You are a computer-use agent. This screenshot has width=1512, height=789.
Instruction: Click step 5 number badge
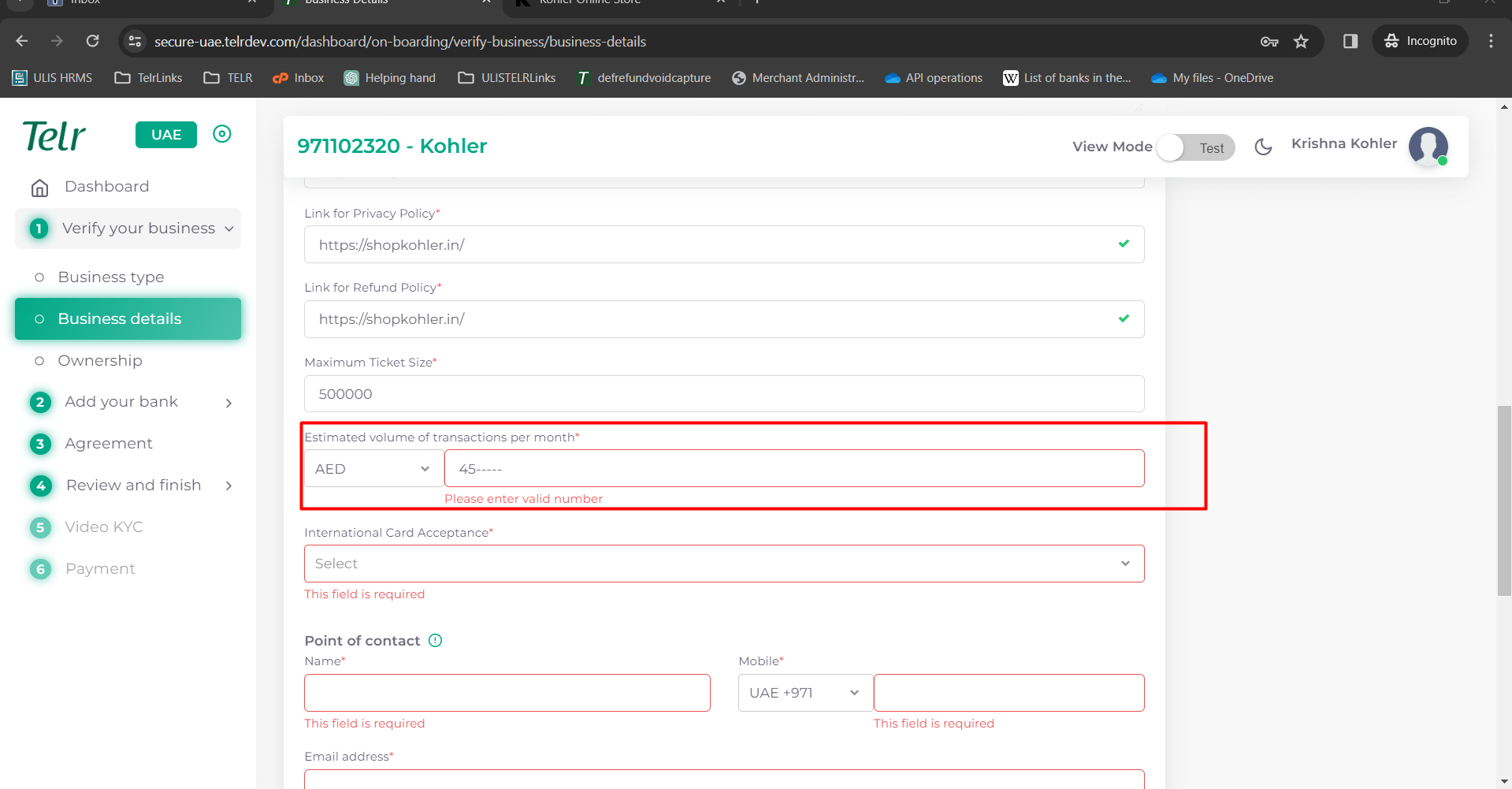coord(40,527)
